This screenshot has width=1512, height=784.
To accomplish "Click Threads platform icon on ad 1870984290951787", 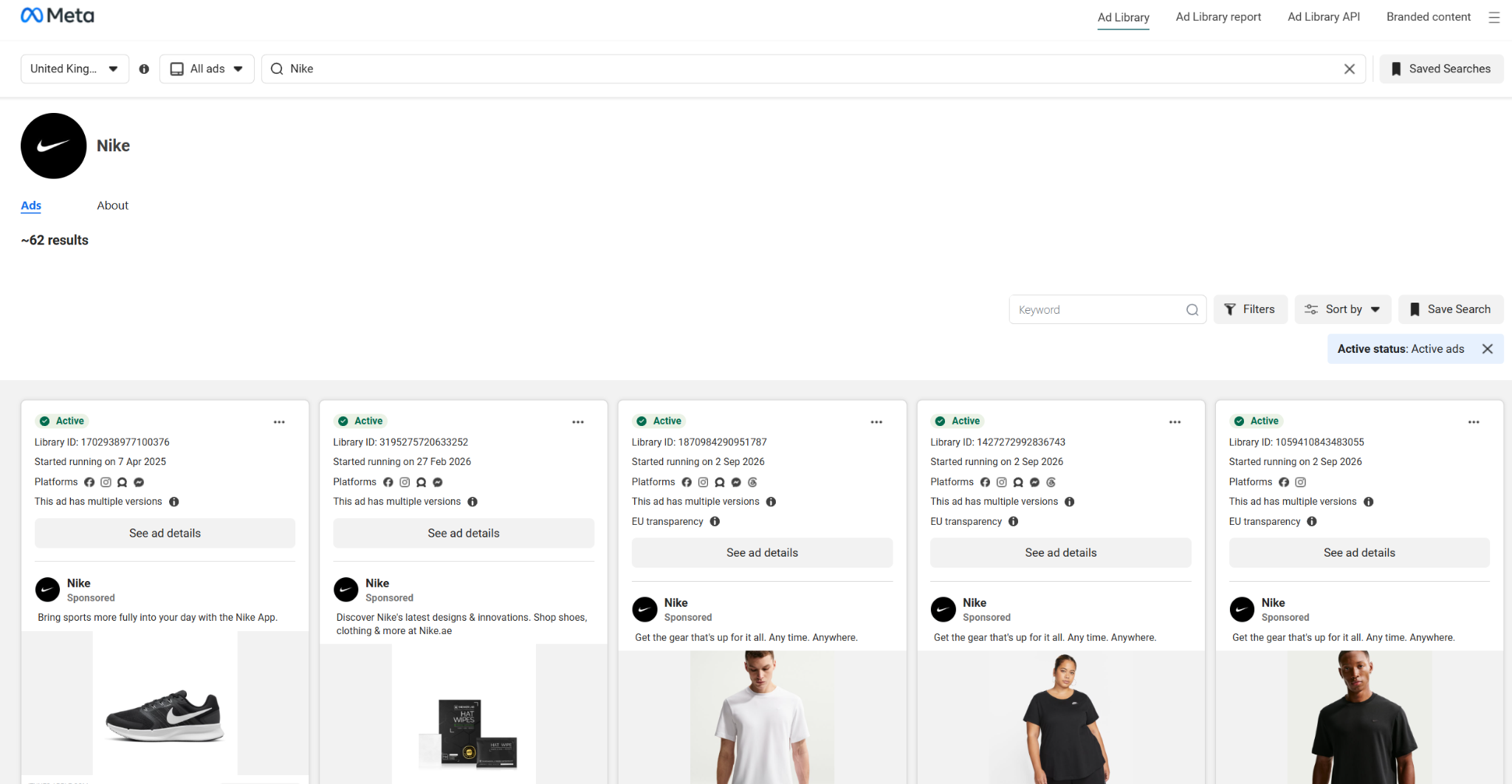I will (x=753, y=482).
